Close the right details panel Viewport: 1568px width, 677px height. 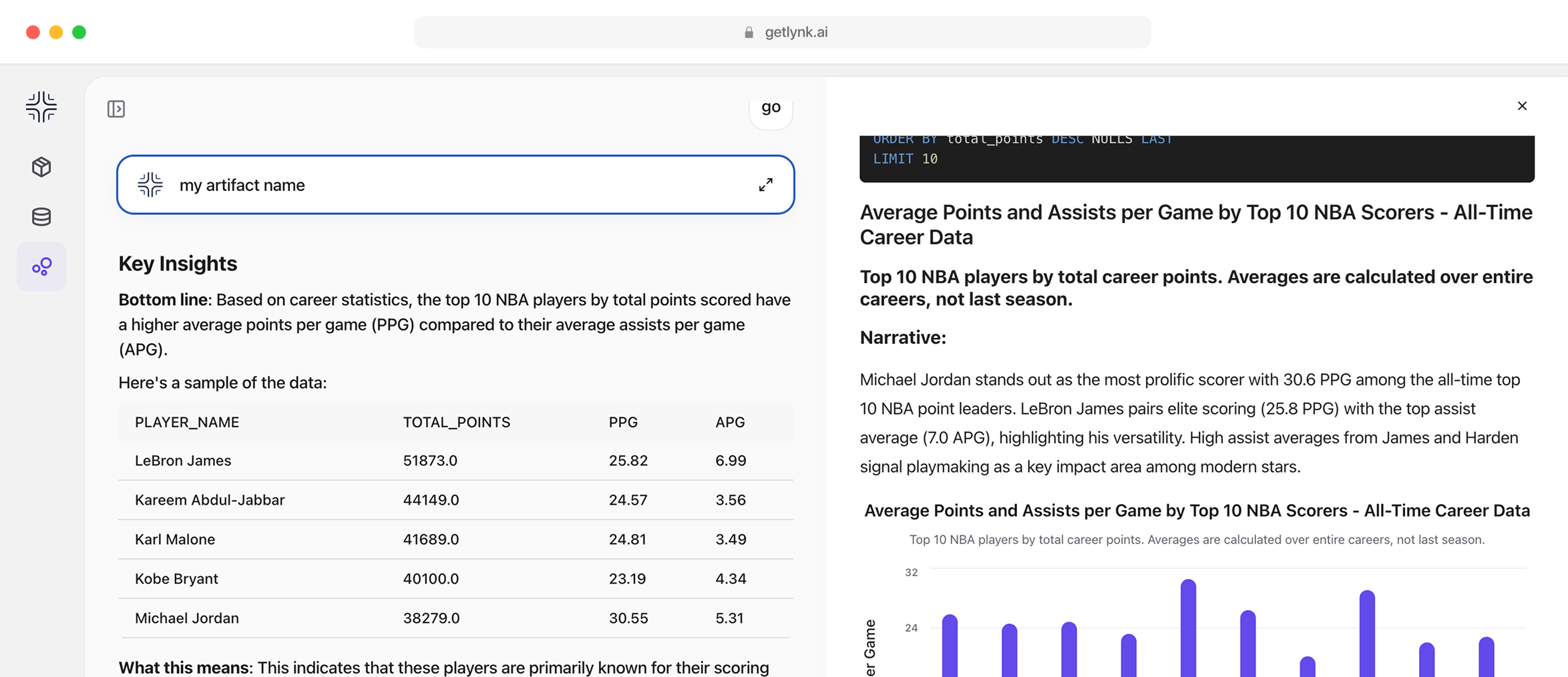tap(1522, 106)
